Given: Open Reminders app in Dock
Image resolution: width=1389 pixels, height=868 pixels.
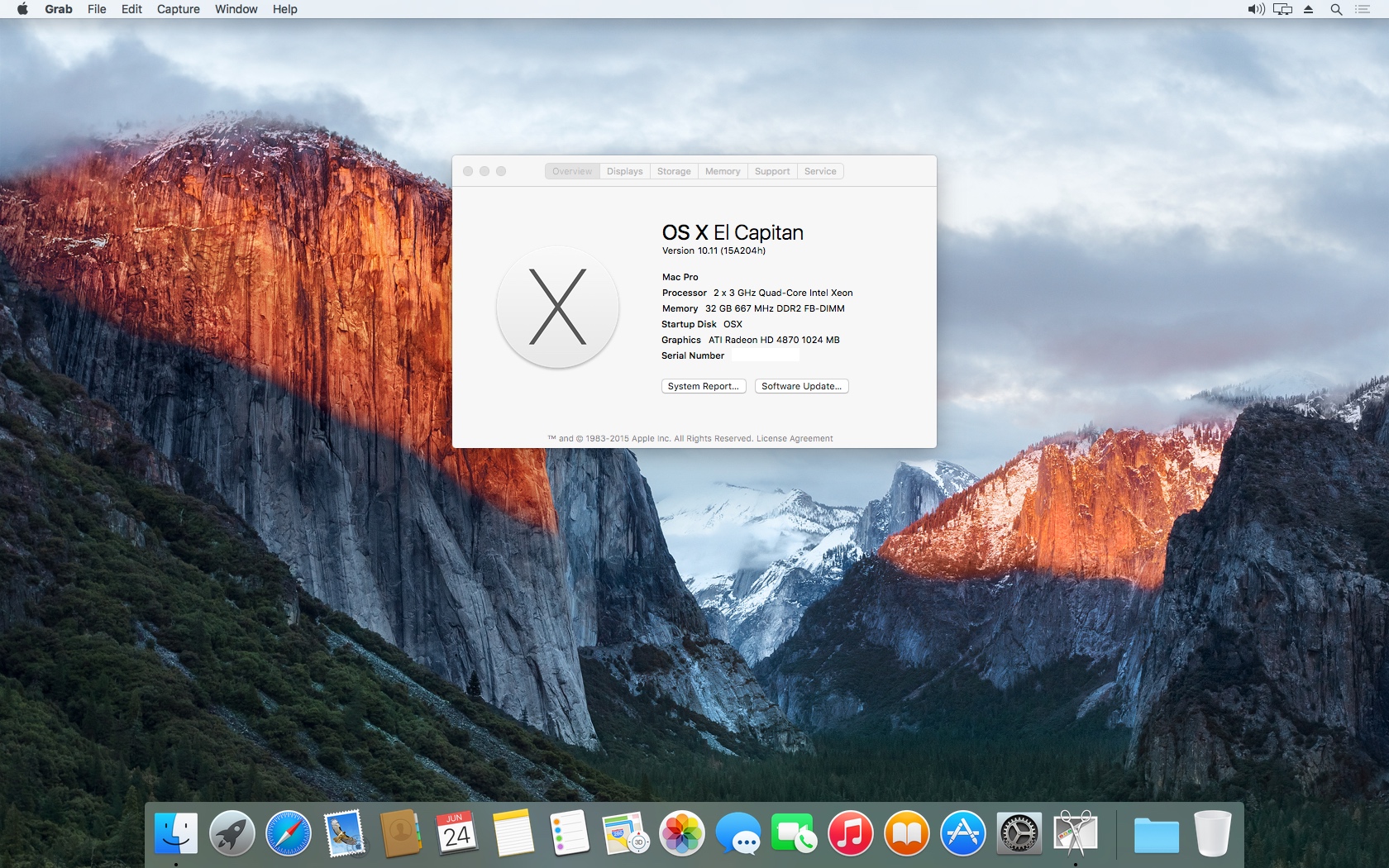Looking at the screenshot, I should coord(570,832).
